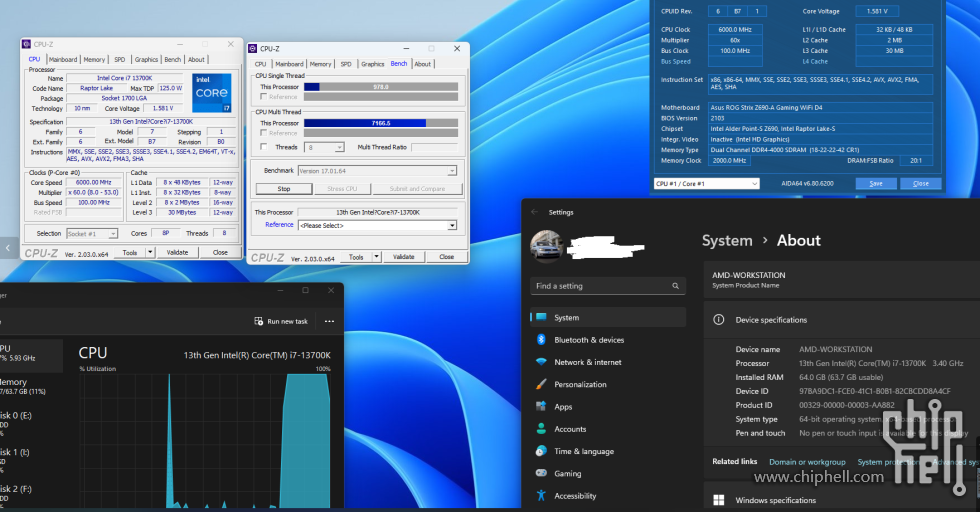Check the Single Thread Reference checkbox
Image resolution: width=980 pixels, height=512 pixels.
(263, 97)
